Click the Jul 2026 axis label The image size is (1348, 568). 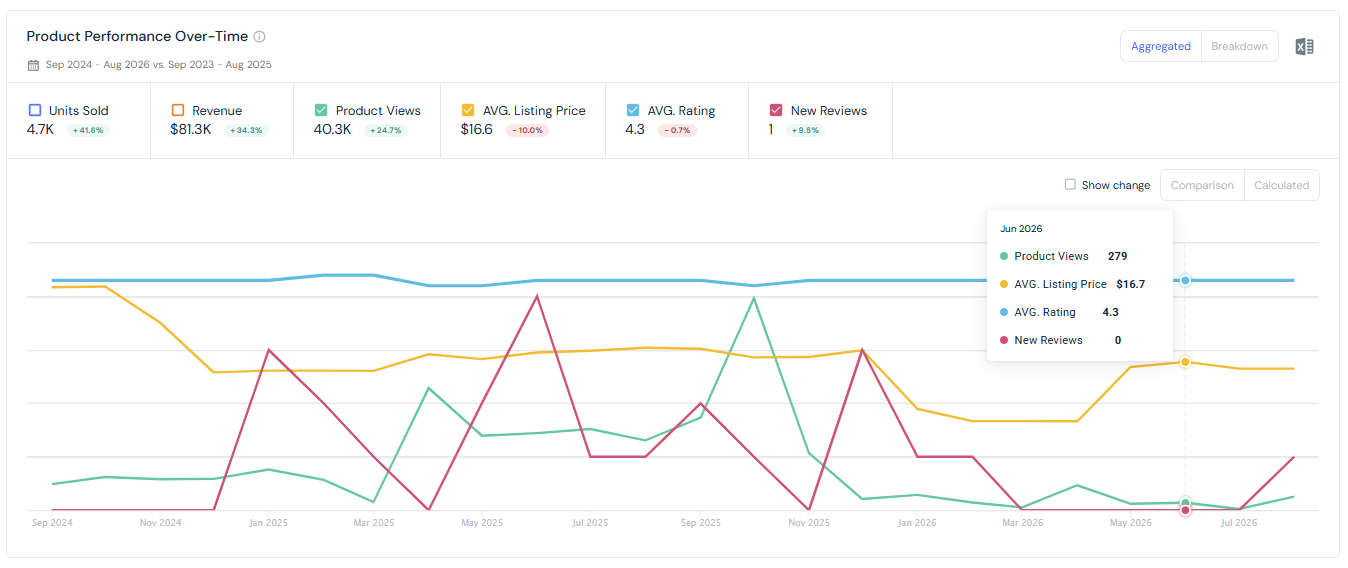(x=1239, y=523)
